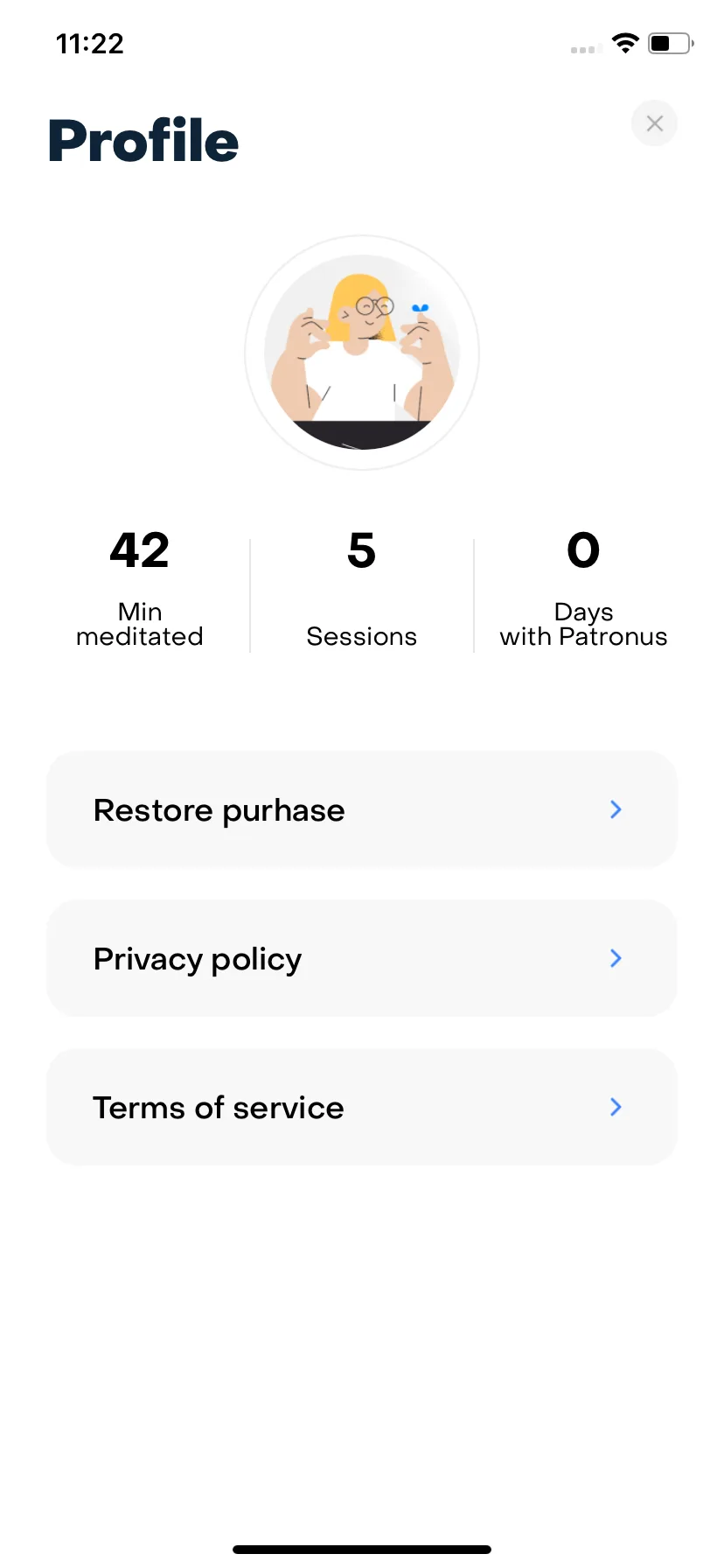
Task: Click the Days with Patronus label
Action: [583, 624]
